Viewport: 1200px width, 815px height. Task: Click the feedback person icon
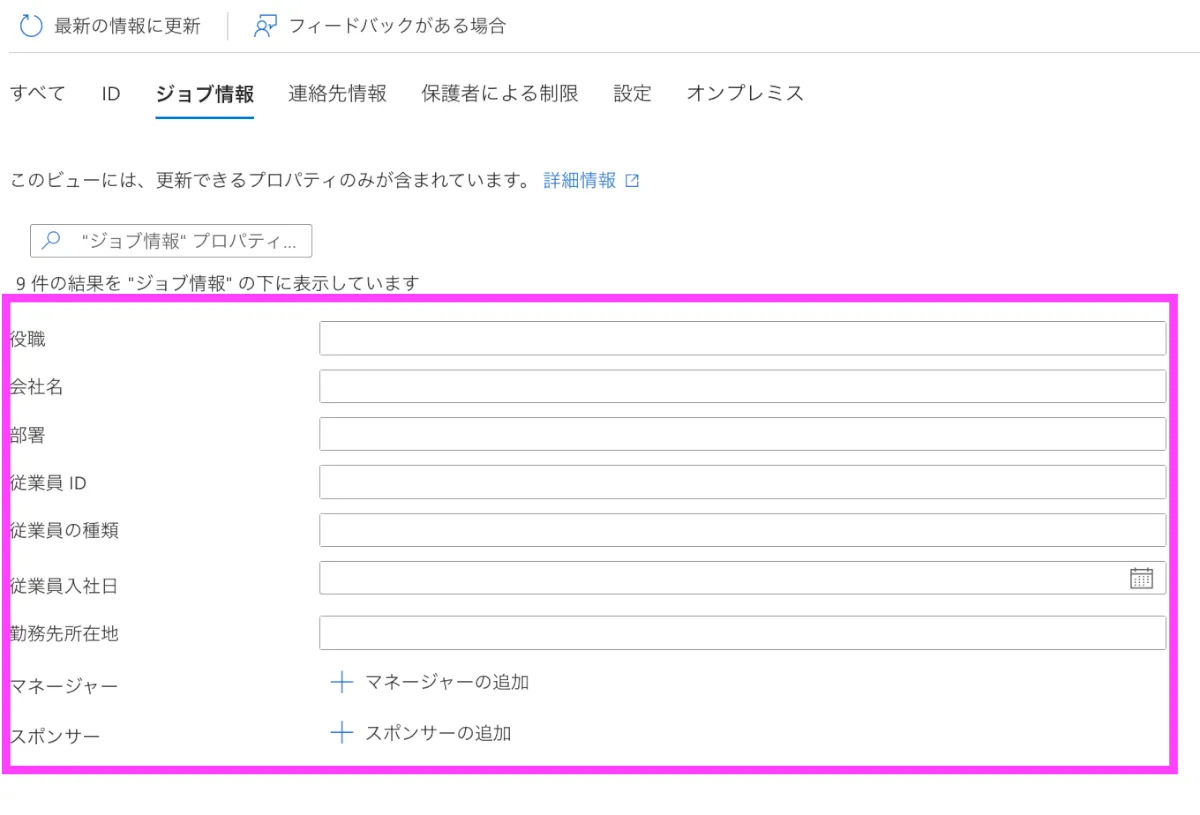click(265, 27)
